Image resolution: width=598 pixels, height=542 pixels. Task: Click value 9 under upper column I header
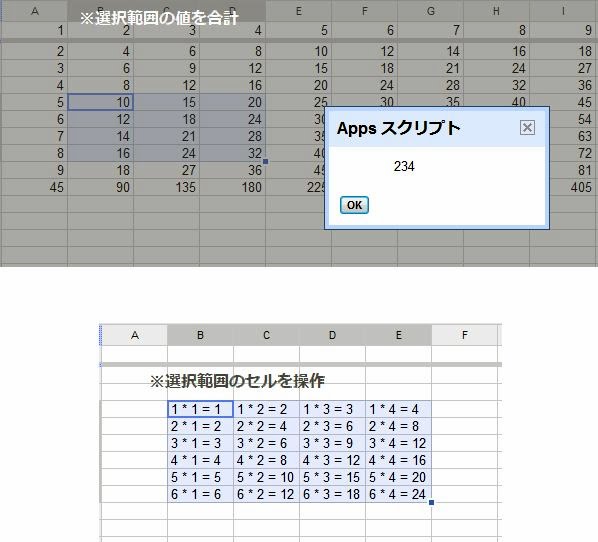564,30
